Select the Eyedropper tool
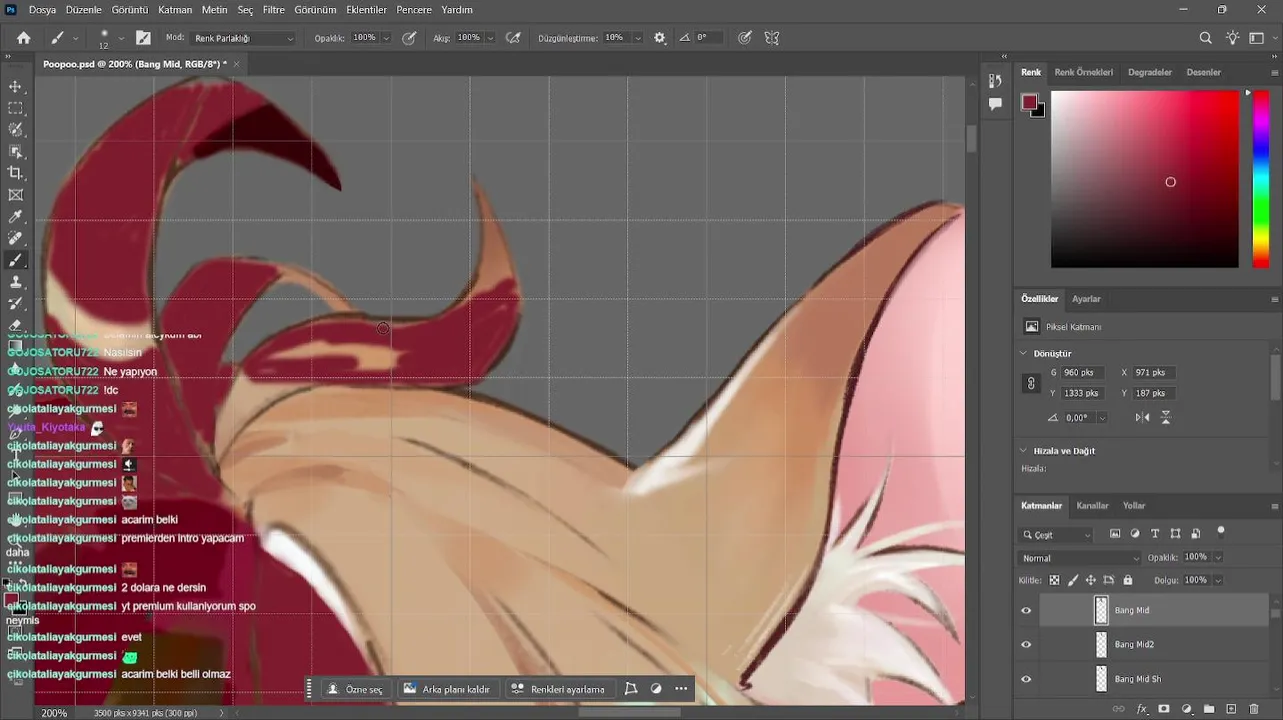1283x720 pixels. (15, 217)
